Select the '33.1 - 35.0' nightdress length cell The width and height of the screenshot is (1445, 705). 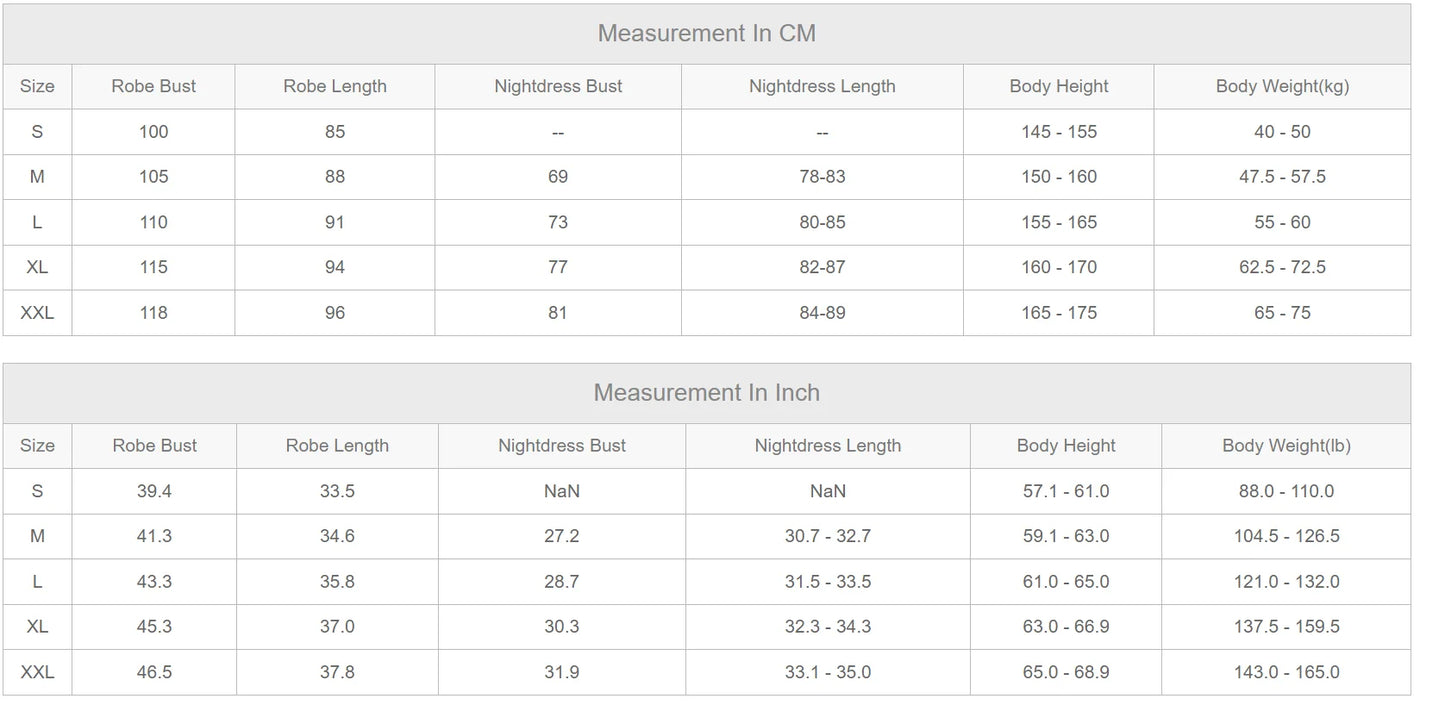(827, 672)
